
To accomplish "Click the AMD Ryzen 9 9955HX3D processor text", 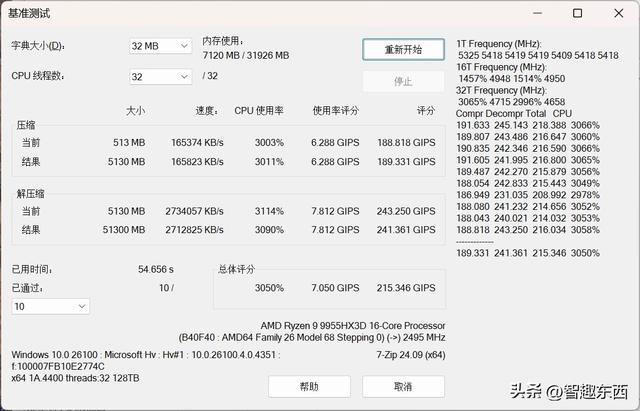I will point(353,326).
